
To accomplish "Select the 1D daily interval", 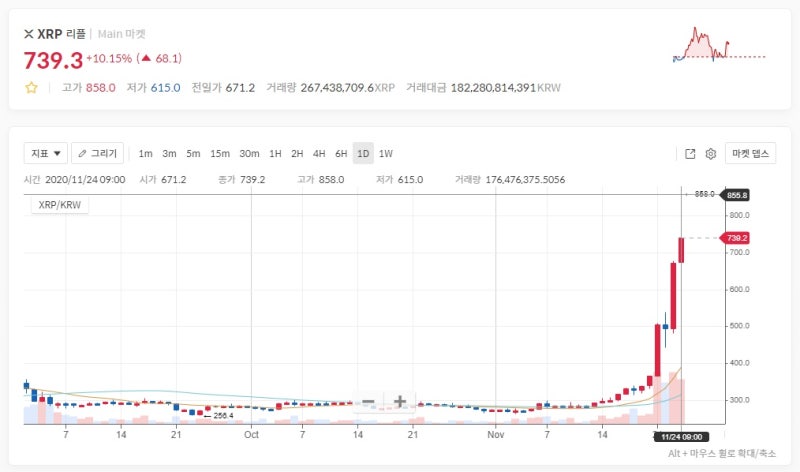I will point(363,154).
